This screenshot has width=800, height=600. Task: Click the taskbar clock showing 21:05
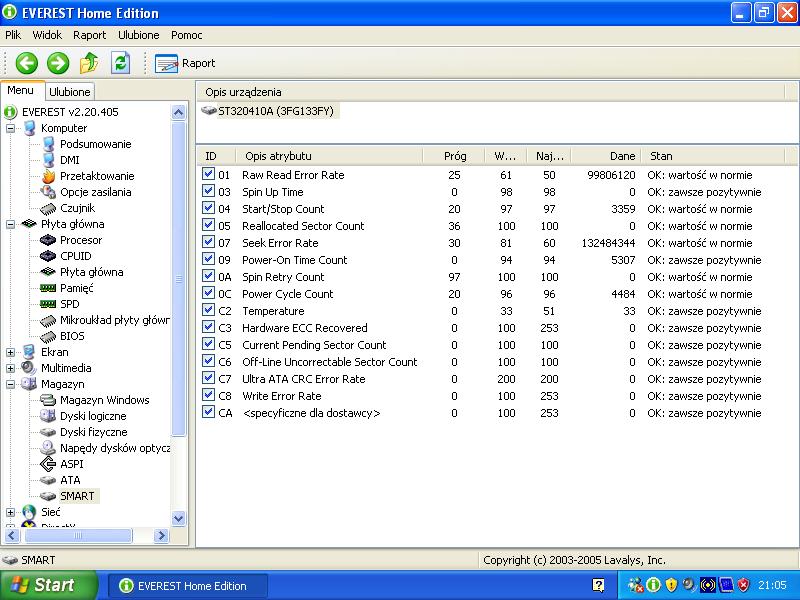772,585
